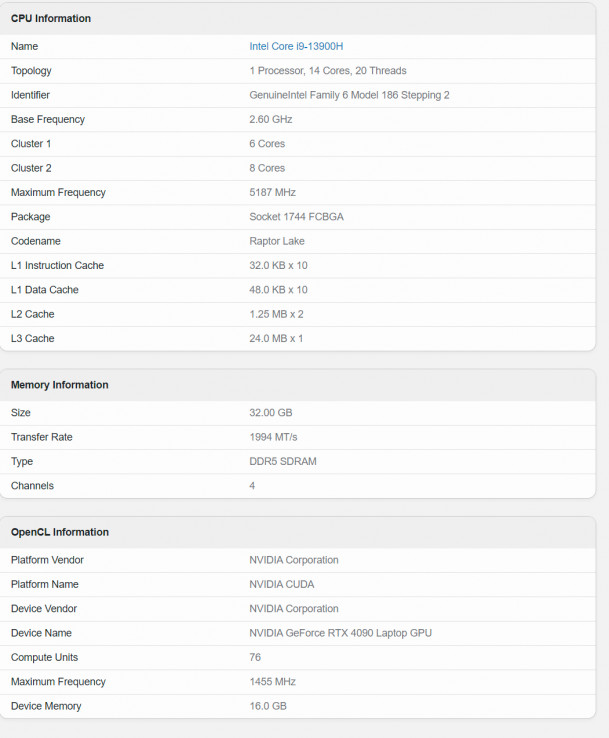Click the Base Frequency 2.60 GHz value
Image resolution: width=609 pixels, height=738 pixels.
tap(271, 119)
